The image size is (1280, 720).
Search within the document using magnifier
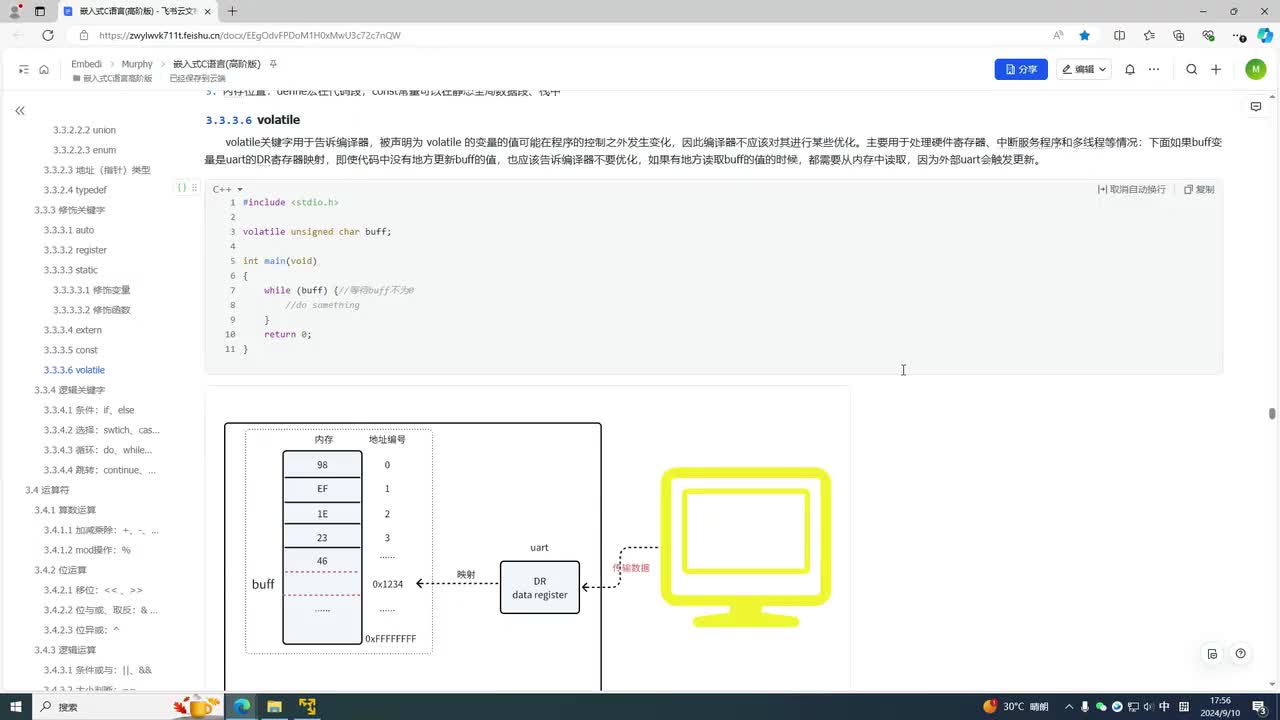tap(1191, 69)
